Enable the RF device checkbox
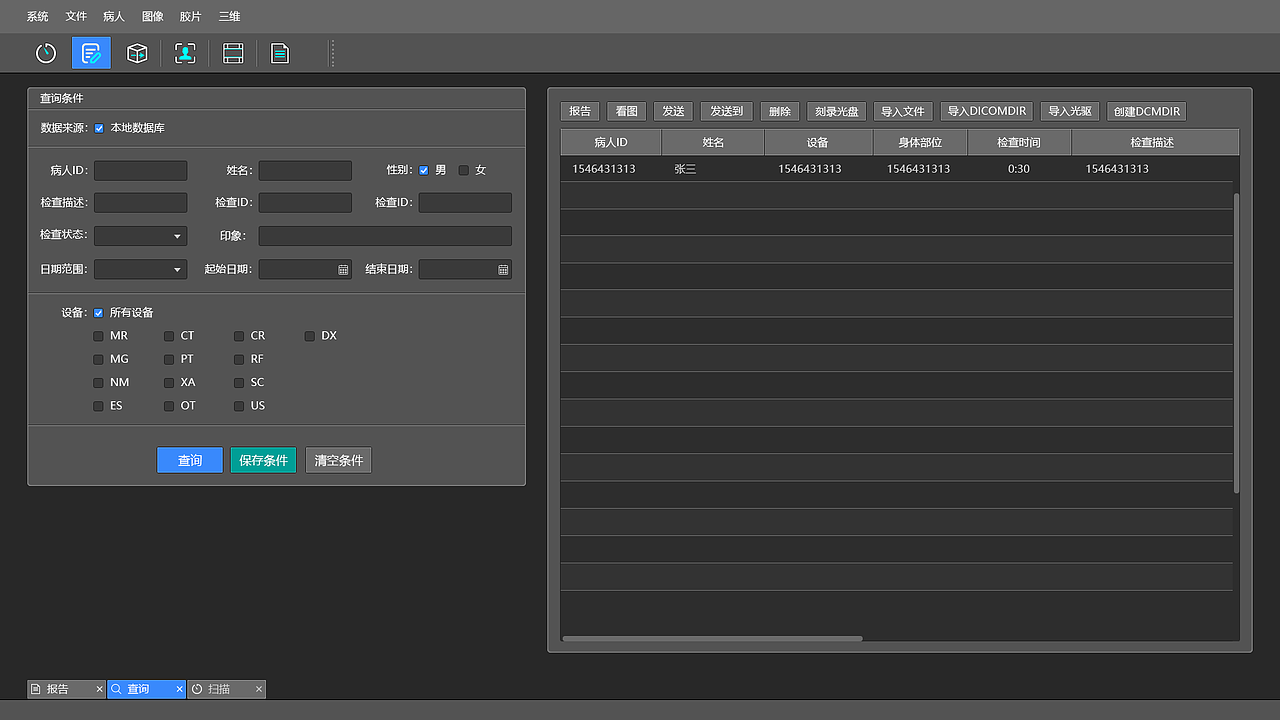Screen dimensions: 1280x720 [239, 359]
